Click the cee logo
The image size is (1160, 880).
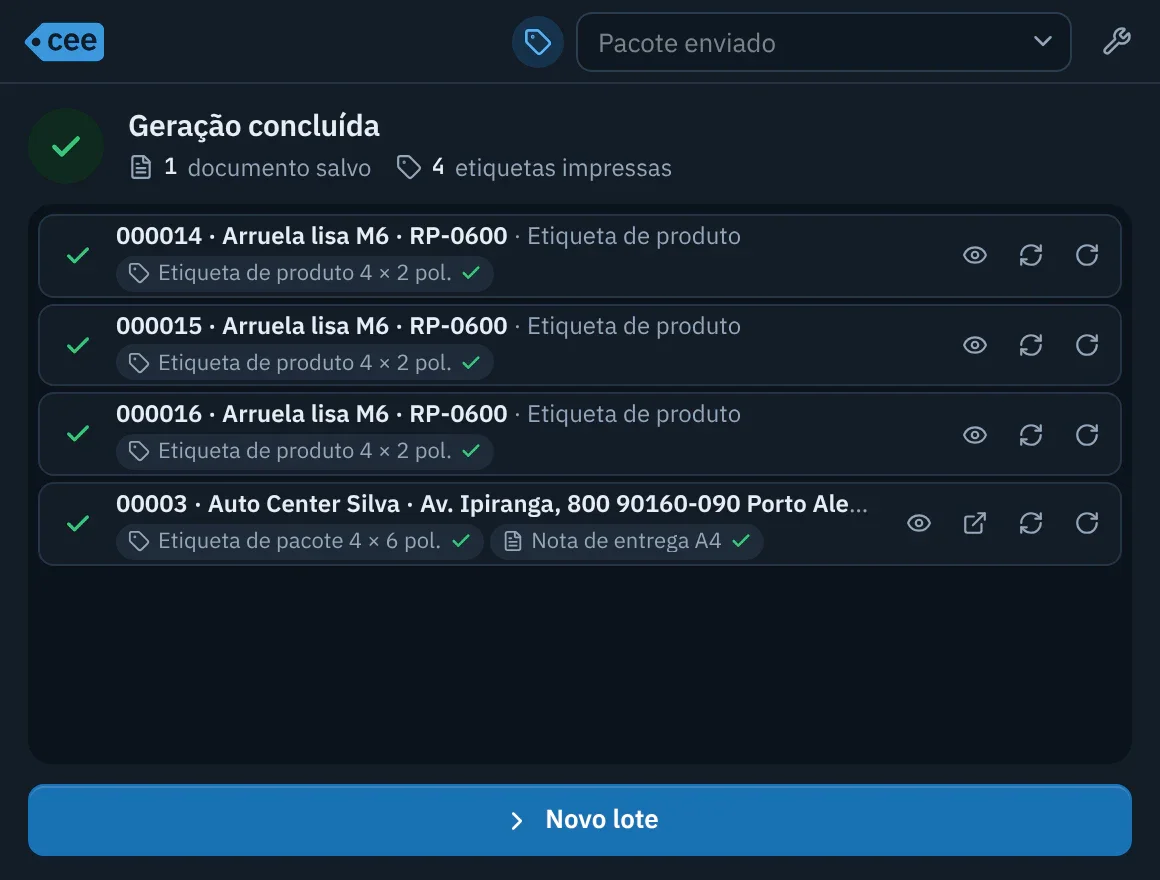pyautogui.click(x=64, y=41)
